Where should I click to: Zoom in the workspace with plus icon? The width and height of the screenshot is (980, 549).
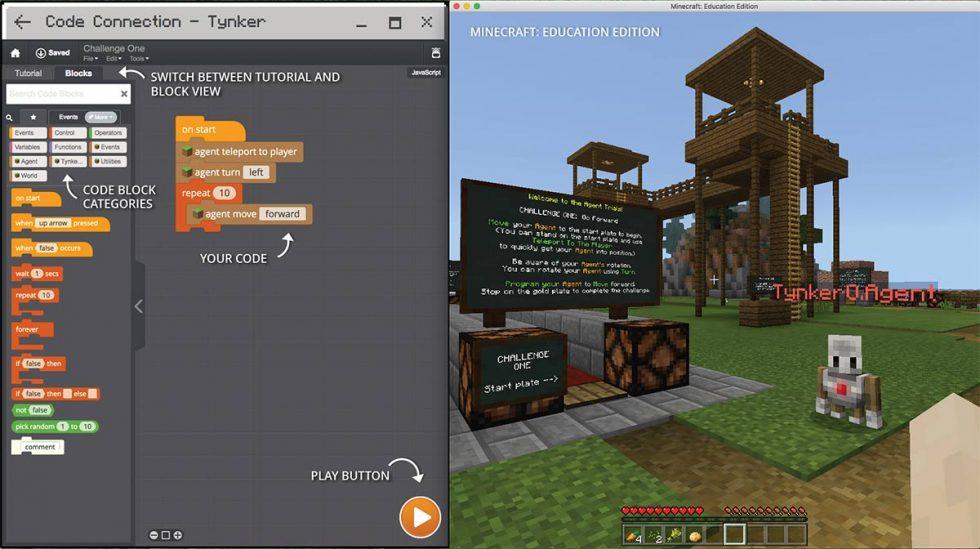click(x=178, y=535)
